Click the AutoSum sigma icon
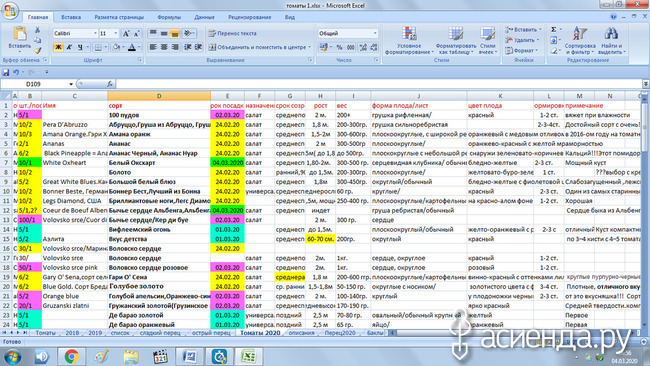The image size is (650, 366). tap(553, 30)
